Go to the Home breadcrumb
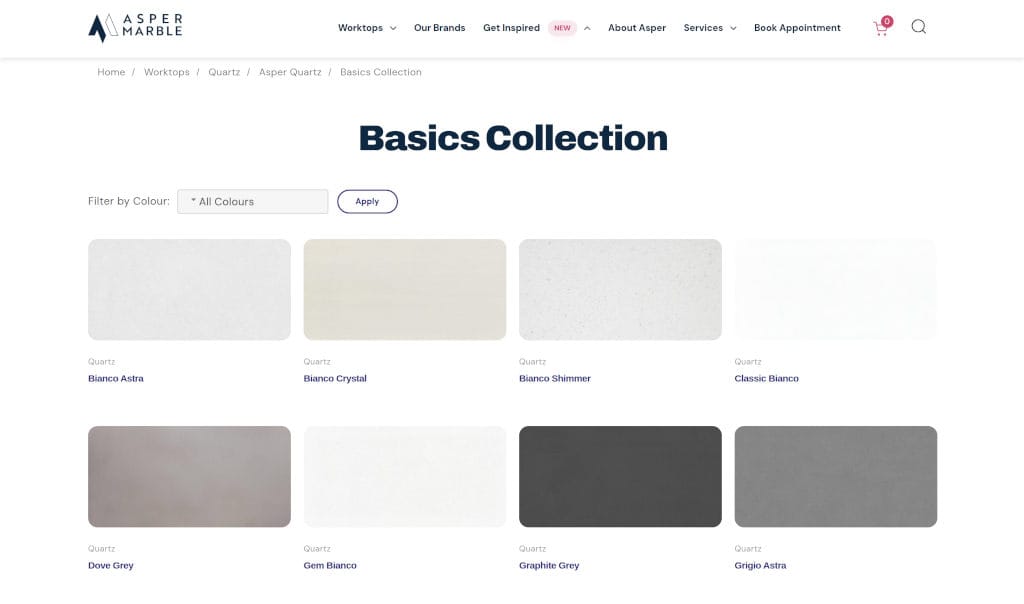Viewport: 1024px width, 604px height. [111, 72]
